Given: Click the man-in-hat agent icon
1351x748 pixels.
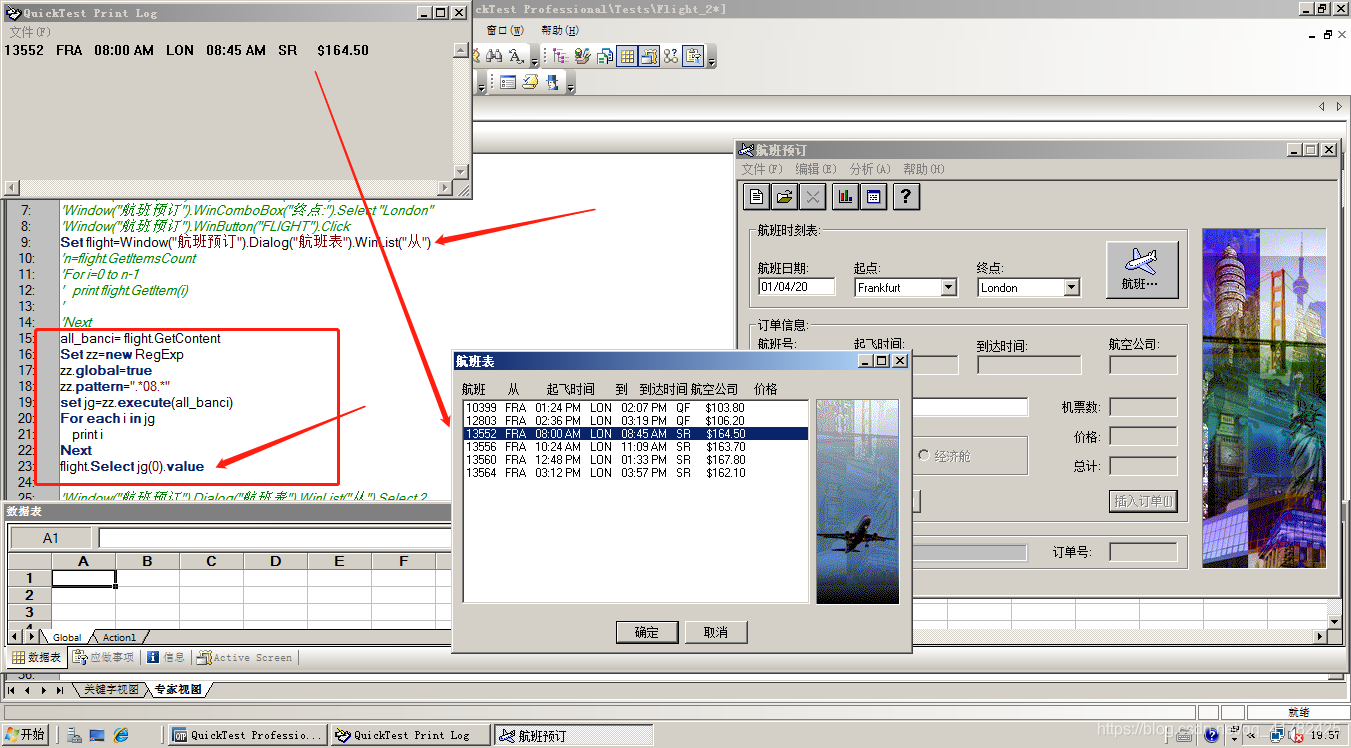Looking at the screenshot, I should [x=552, y=82].
